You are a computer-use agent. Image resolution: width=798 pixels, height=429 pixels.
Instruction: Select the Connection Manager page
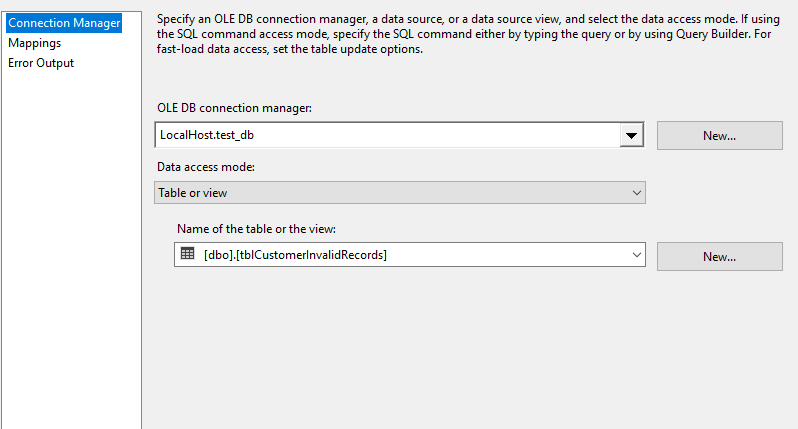pyautogui.click(x=64, y=23)
